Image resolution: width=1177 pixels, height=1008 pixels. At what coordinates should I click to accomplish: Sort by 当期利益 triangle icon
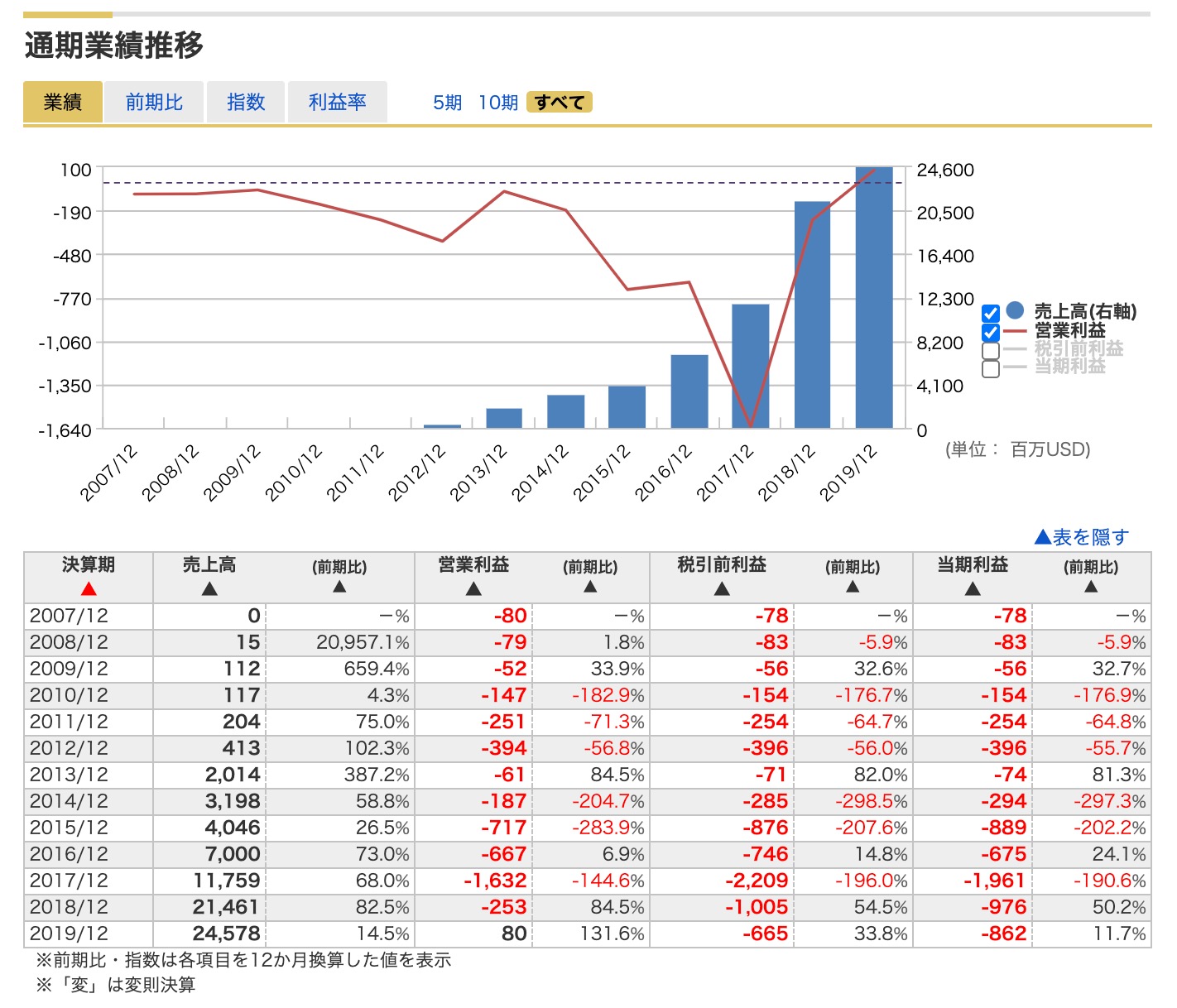point(973,588)
